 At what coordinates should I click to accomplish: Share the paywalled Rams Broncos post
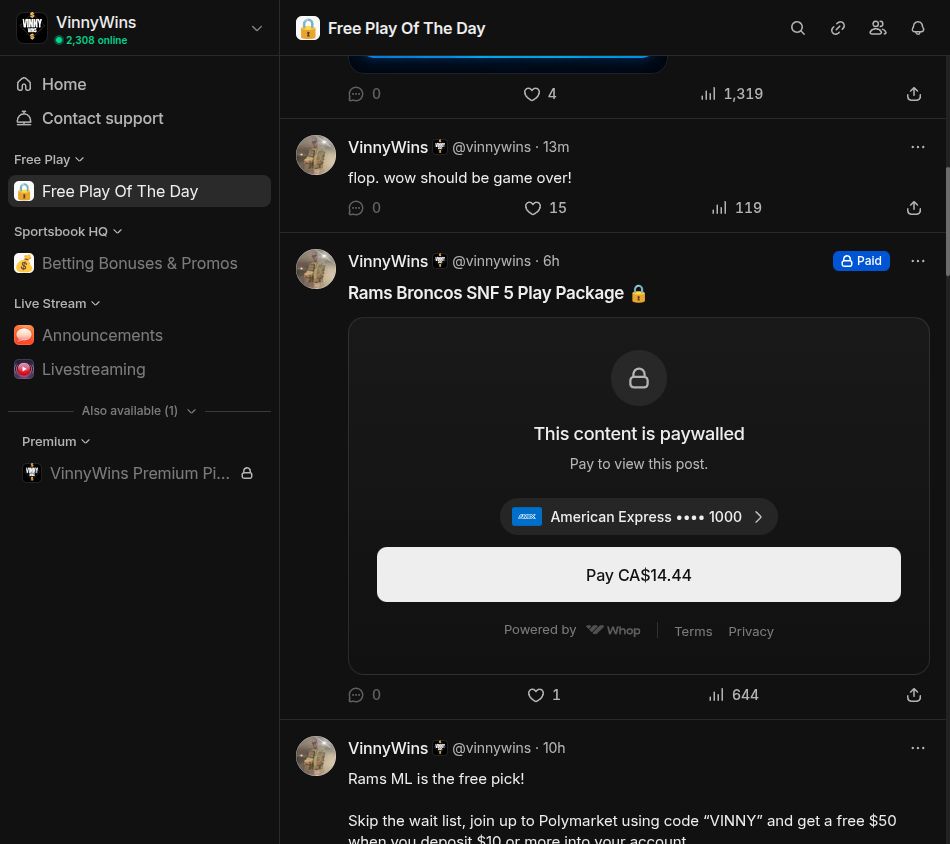[x=914, y=695]
